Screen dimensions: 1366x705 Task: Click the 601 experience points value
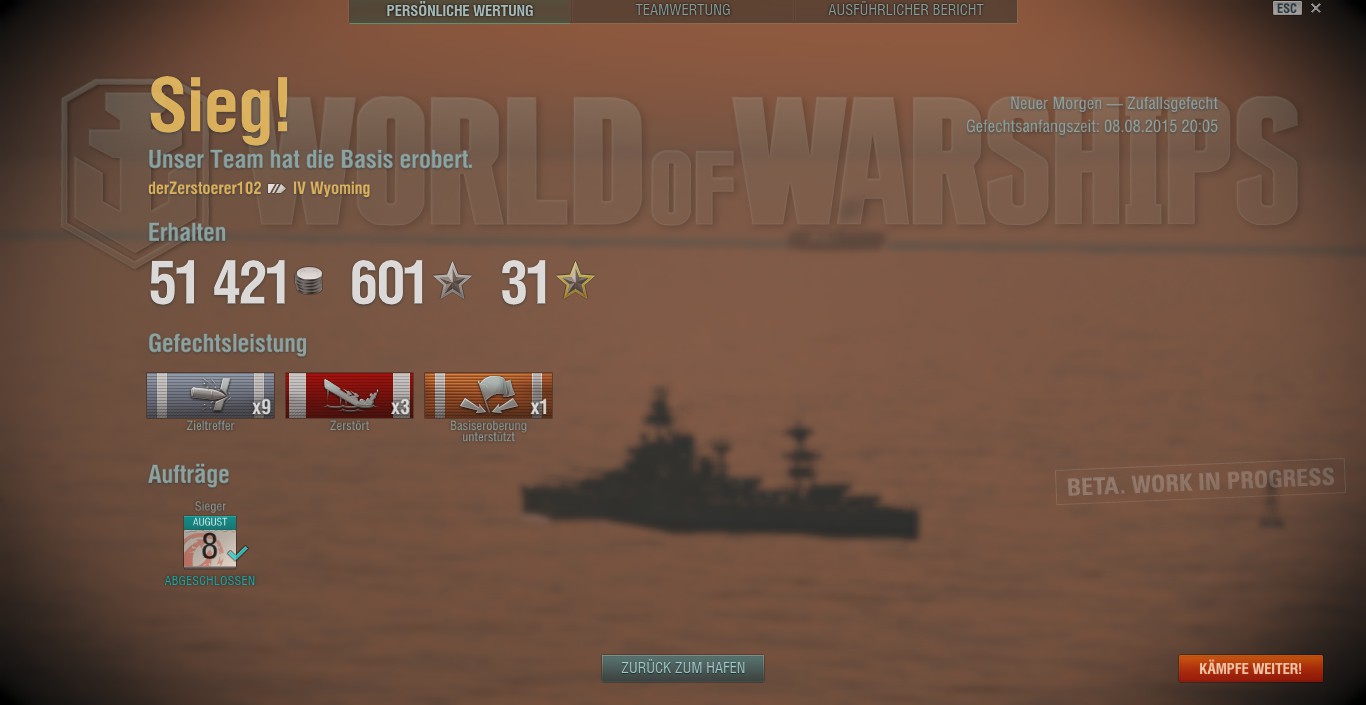pos(389,283)
